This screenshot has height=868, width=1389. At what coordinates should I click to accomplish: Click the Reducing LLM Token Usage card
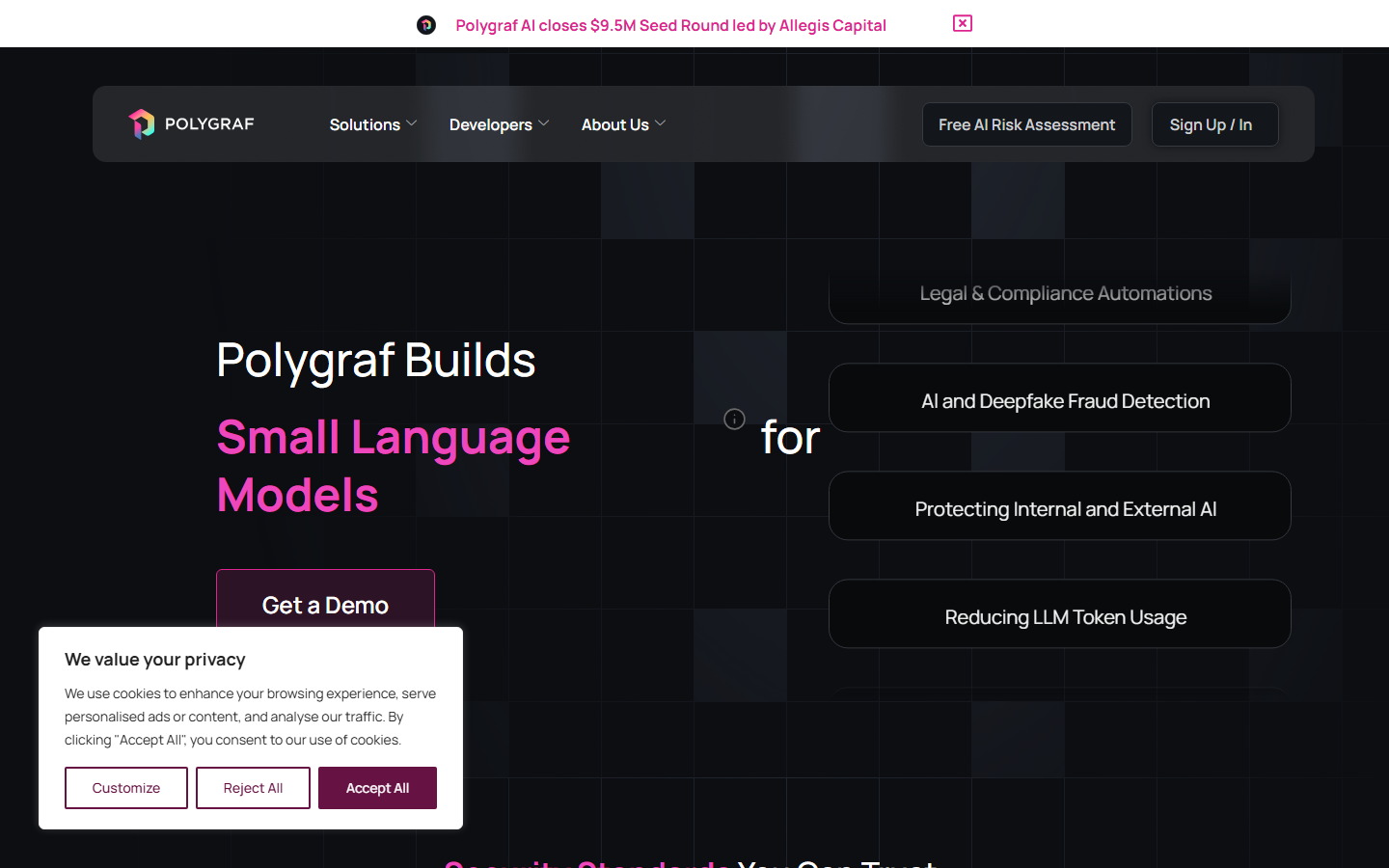pyautogui.click(x=1060, y=616)
